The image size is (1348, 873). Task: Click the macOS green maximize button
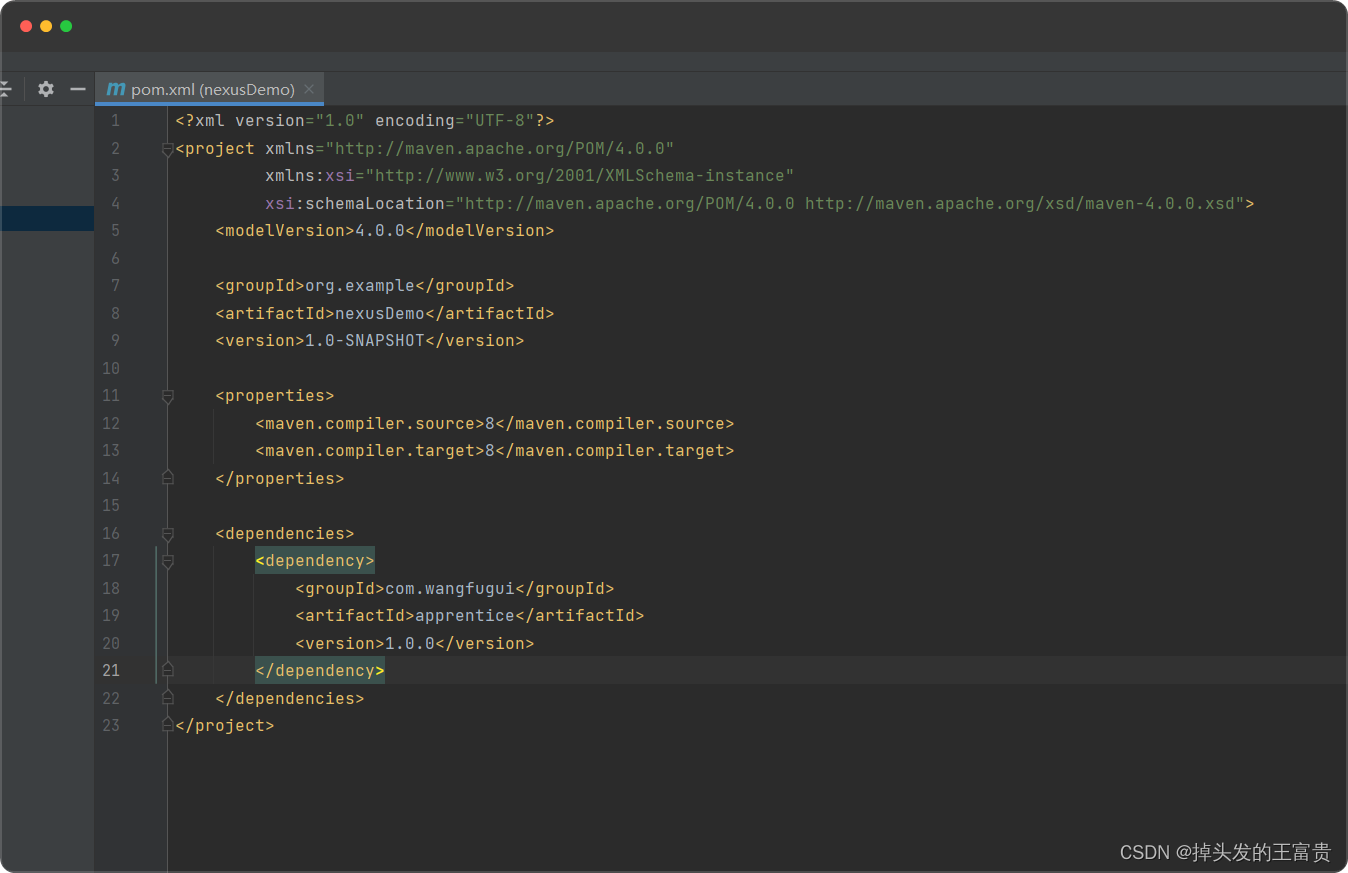pos(66,26)
